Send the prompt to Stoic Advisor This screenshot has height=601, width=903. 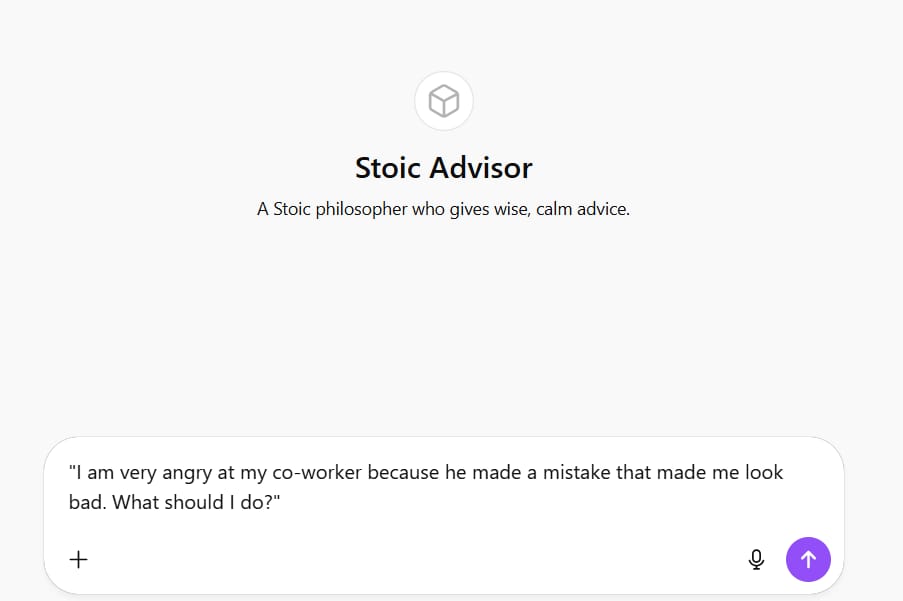[808, 559]
